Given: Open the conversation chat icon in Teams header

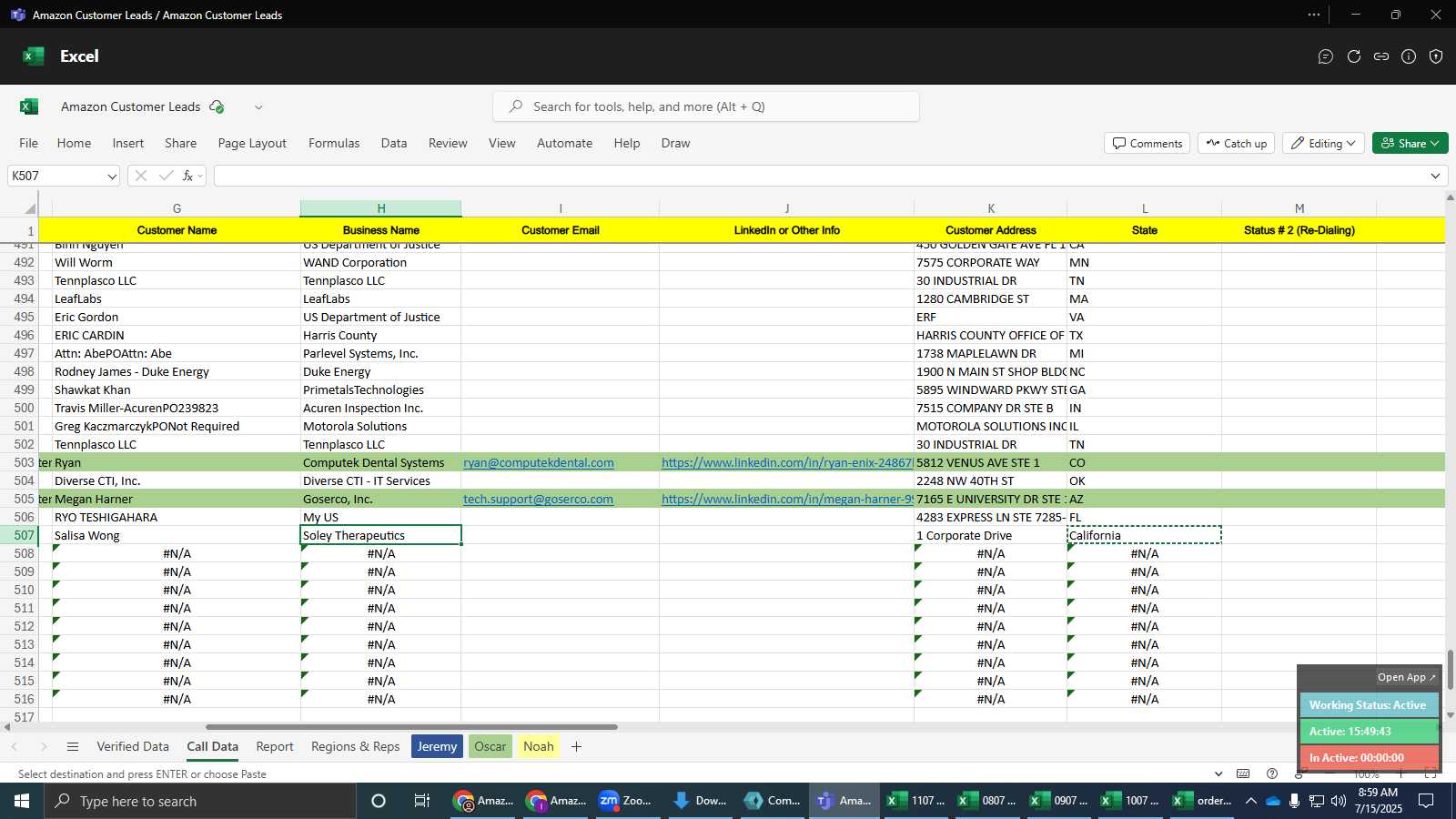Looking at the screenshot, I should [x=1326, y=56].
